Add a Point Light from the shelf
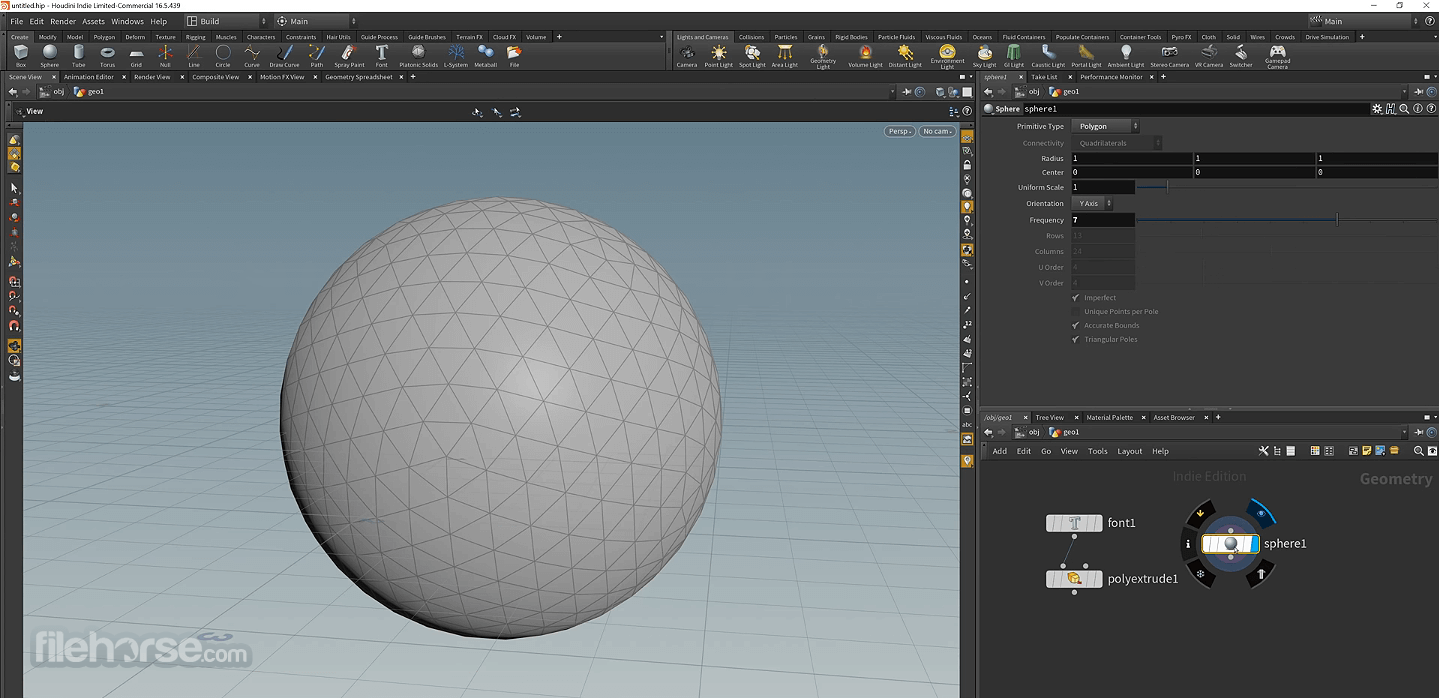The image size is (1439, 698). click(x=718, y=56)
